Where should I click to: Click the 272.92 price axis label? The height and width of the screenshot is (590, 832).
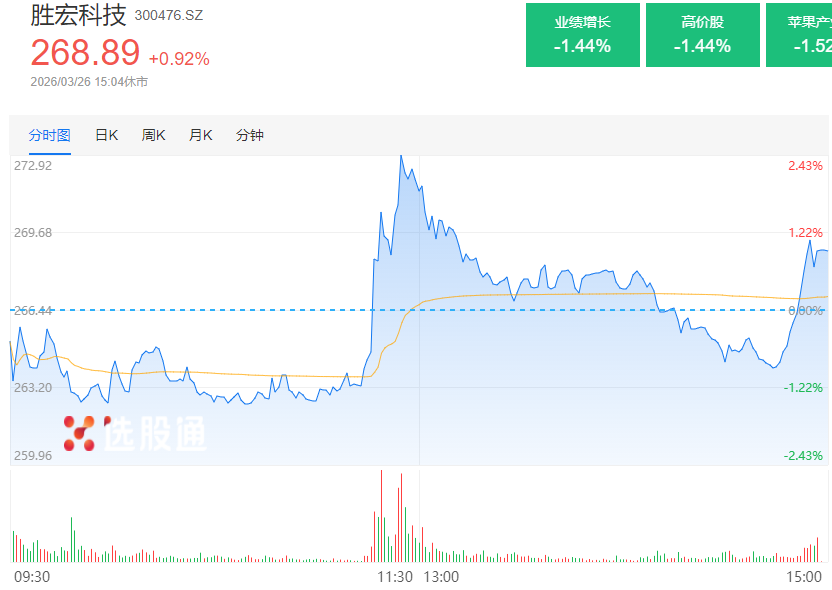(33, 166)
